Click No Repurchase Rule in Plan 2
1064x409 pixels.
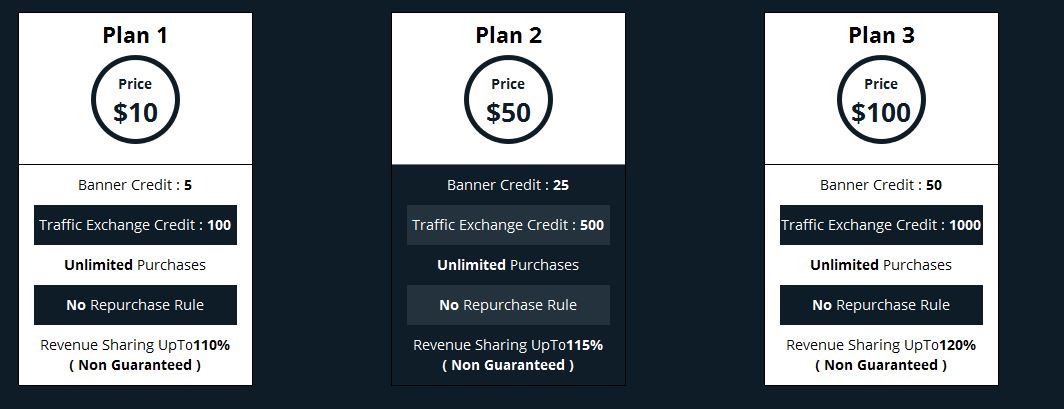click(508, 305)
